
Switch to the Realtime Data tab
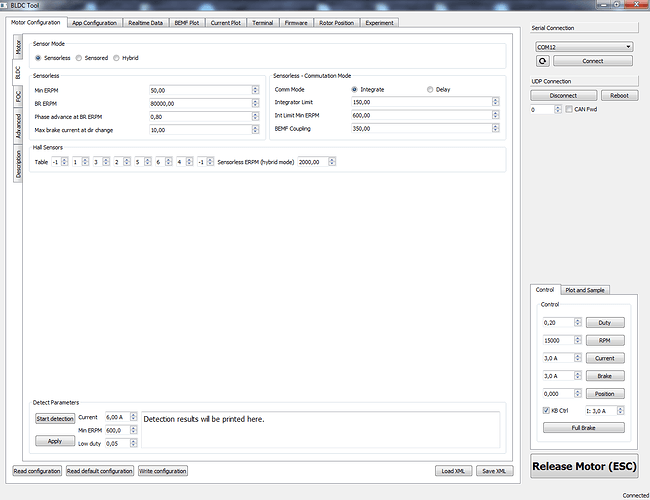[146, 22]
